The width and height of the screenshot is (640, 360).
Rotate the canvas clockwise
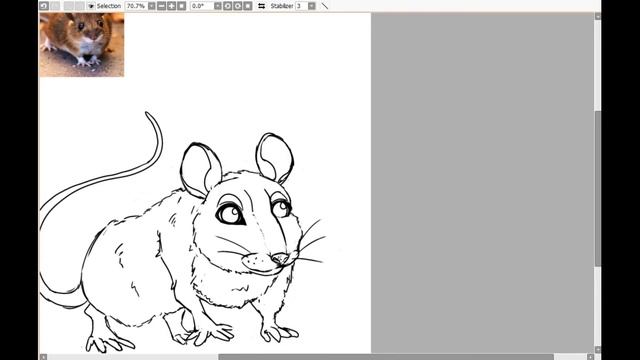click(x=238, y=6)
